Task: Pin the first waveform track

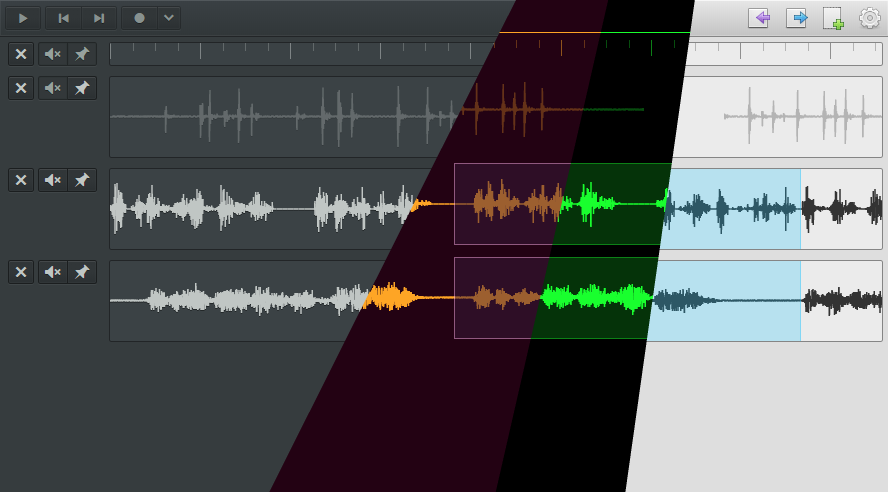Action: 82,88
